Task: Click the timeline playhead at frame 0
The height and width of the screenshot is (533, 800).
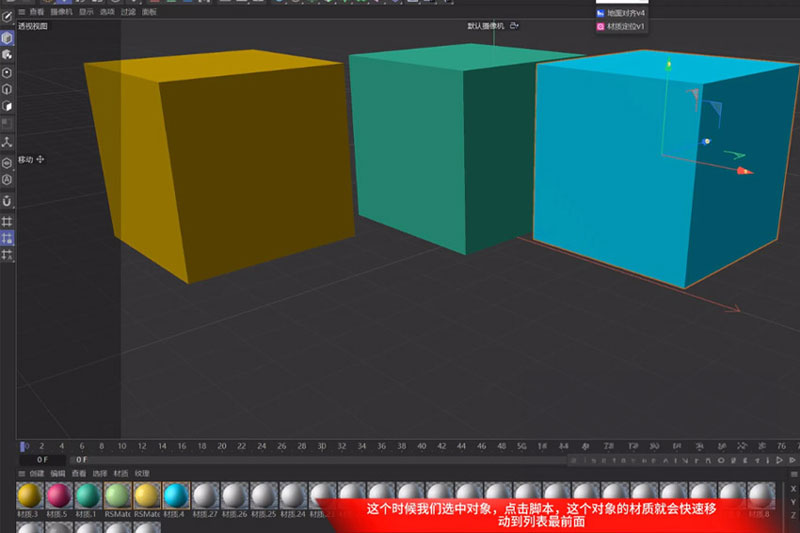Action: point(22,447)
